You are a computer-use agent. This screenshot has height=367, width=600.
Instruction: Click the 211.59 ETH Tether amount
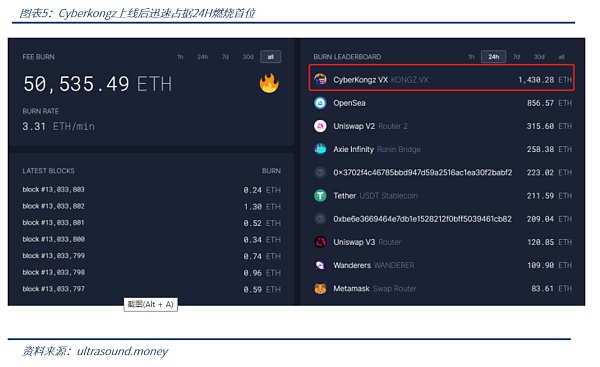549,196
